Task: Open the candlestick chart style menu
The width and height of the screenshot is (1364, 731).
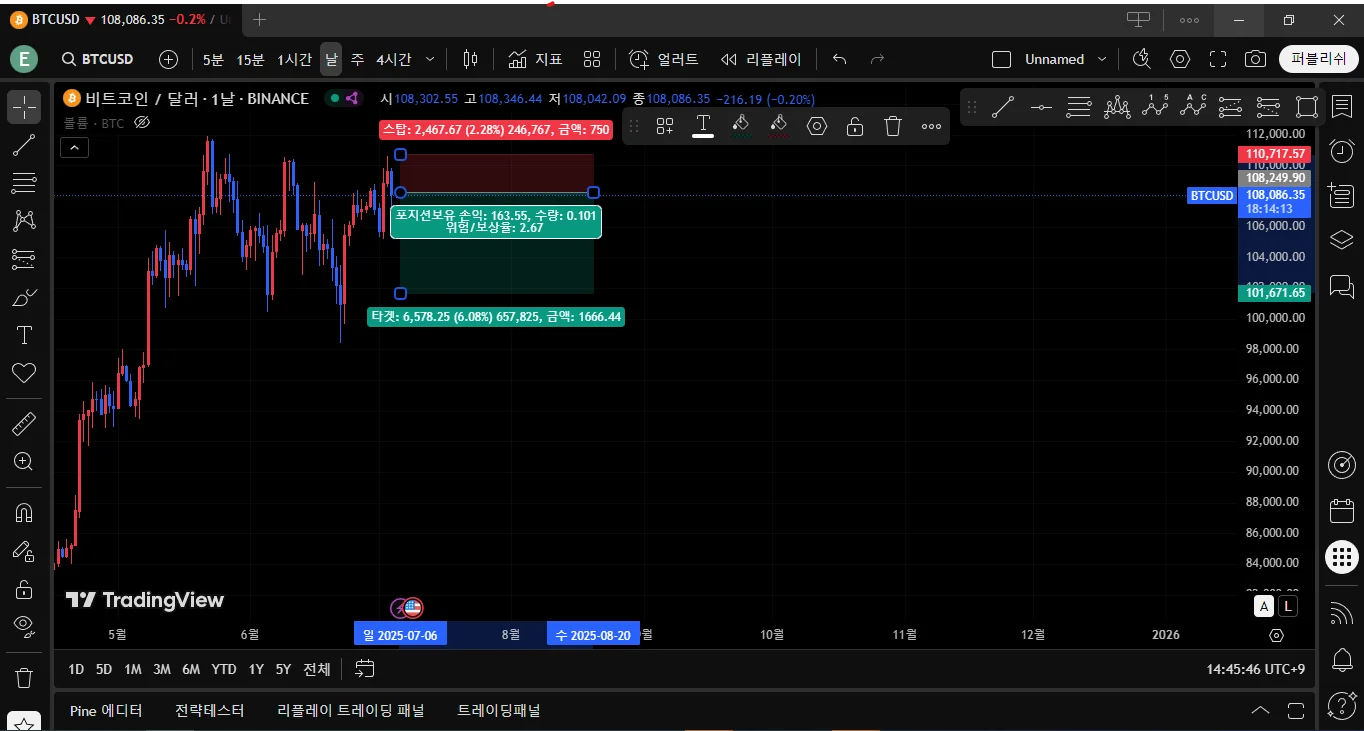Action: 471,60
